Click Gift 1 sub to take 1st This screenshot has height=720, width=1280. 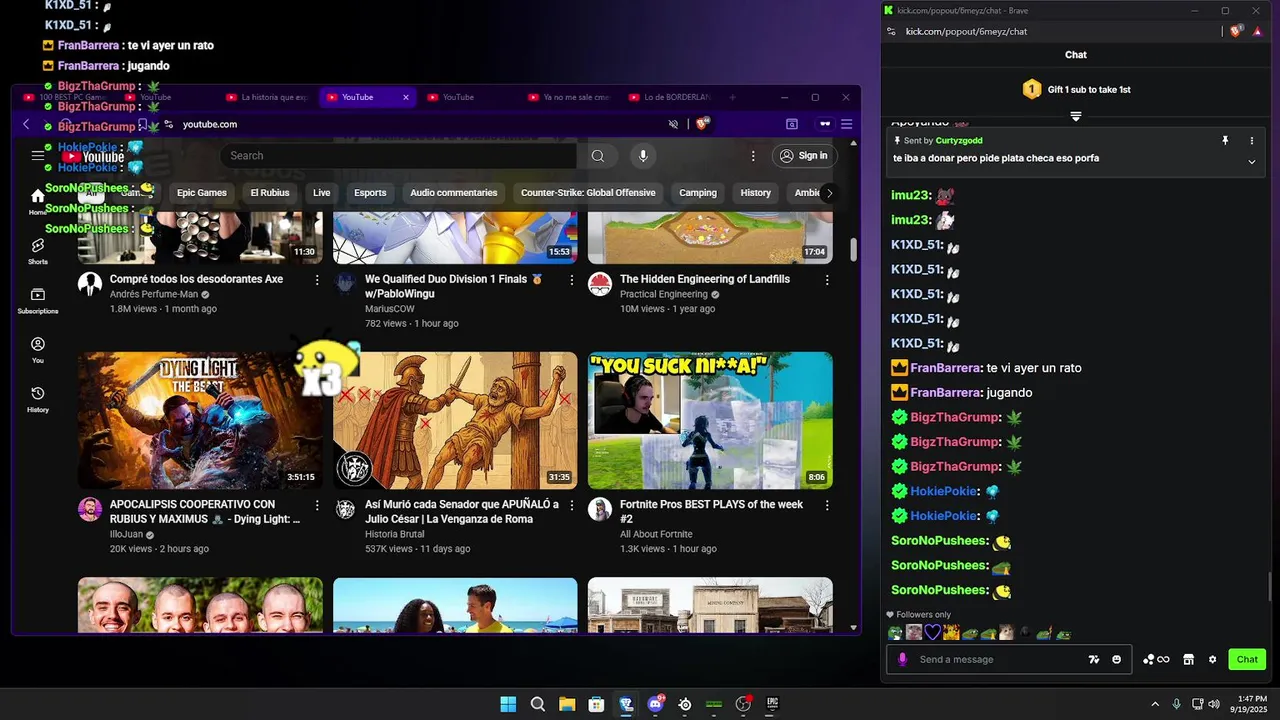1076,89
